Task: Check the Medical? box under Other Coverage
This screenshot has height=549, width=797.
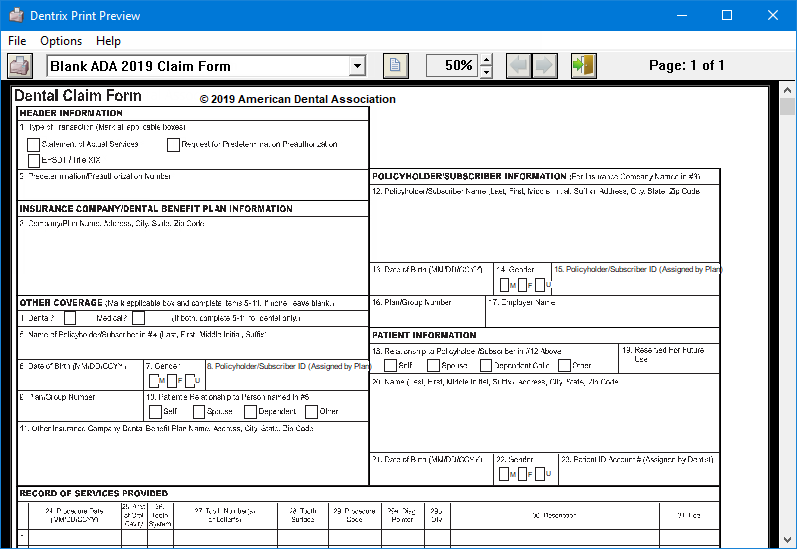Action: [138, 318]
